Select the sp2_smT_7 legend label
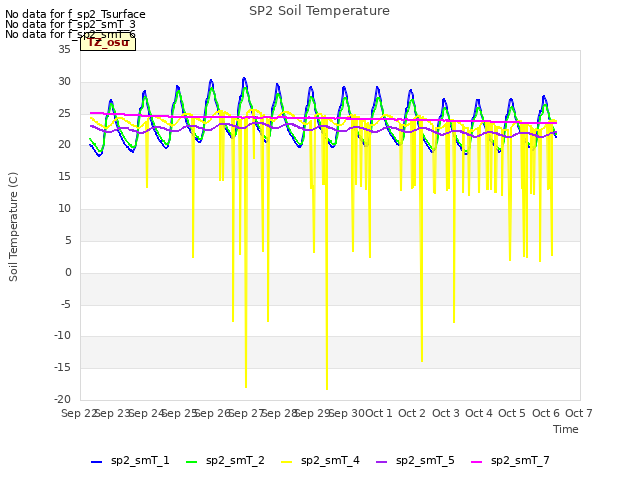 520,460
